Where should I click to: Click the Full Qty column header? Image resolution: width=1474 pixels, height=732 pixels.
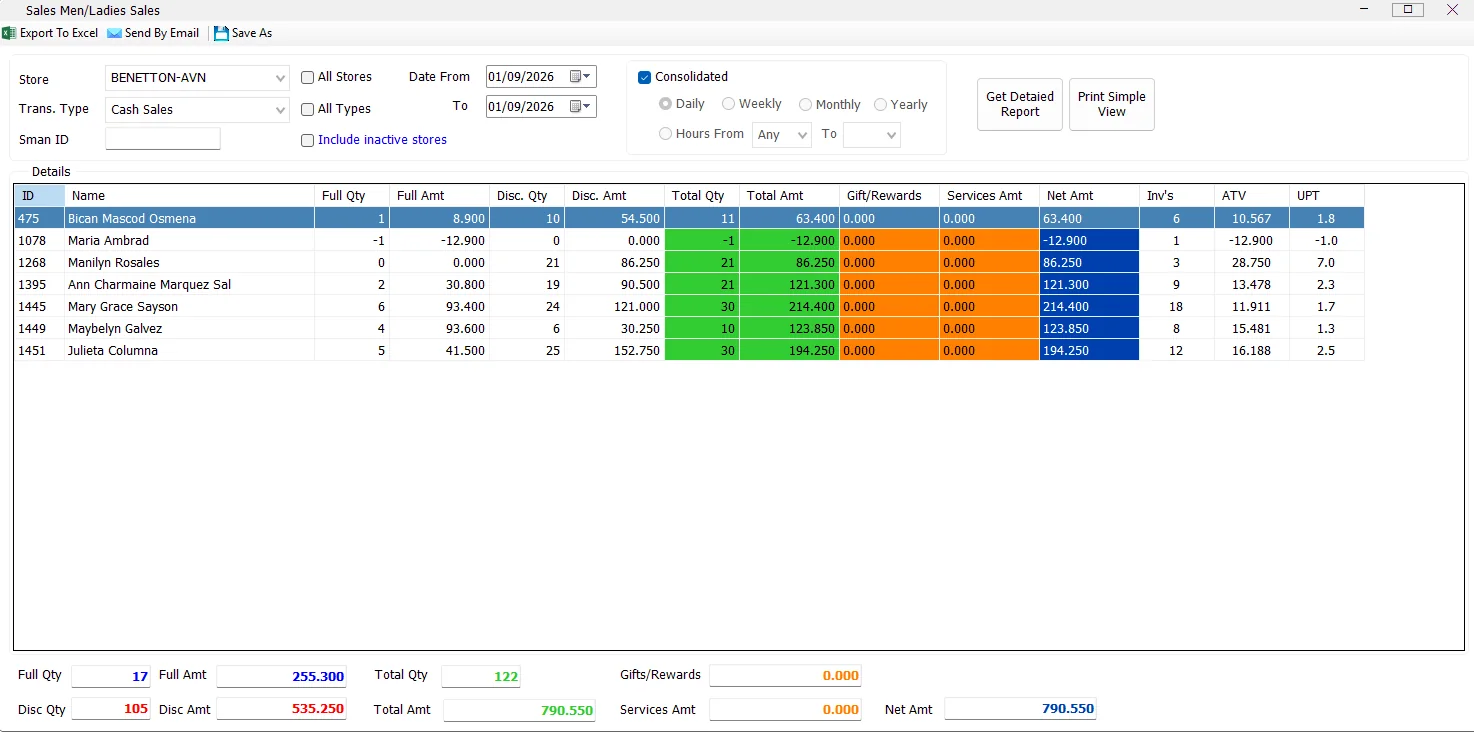pyautogui.click(x=352, y=196)
